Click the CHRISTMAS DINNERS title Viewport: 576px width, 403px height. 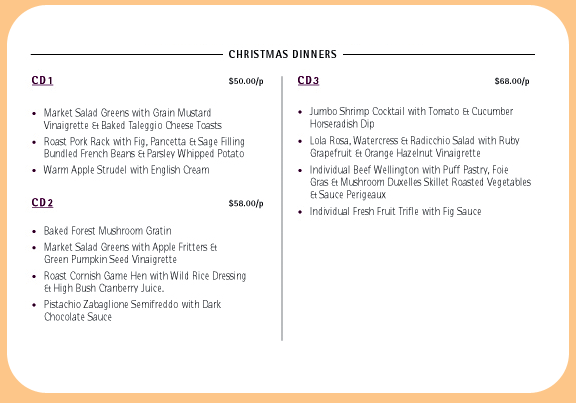click(282, 54)
